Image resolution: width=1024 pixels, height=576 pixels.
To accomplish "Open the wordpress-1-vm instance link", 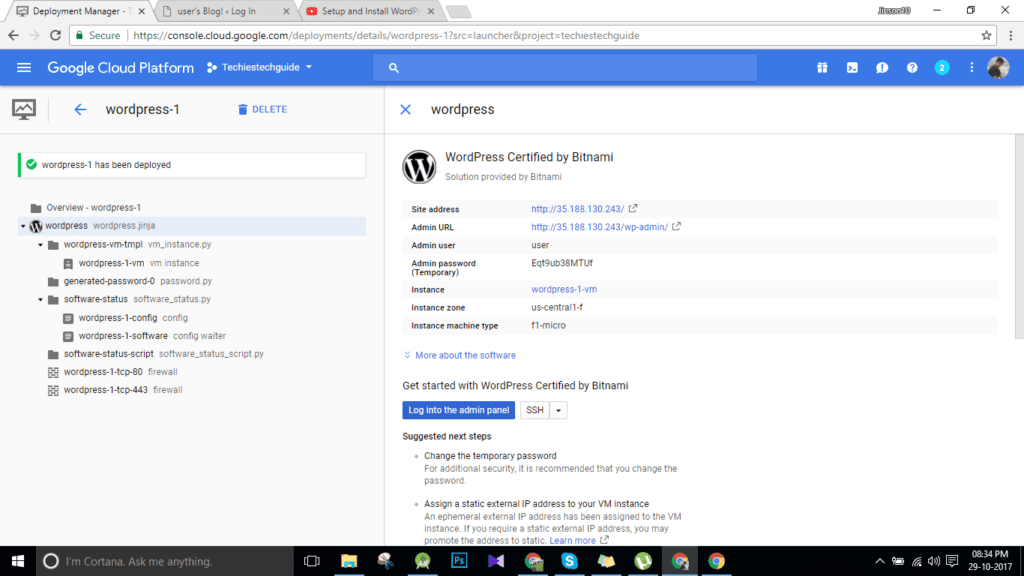I will (x=564, y=289).
